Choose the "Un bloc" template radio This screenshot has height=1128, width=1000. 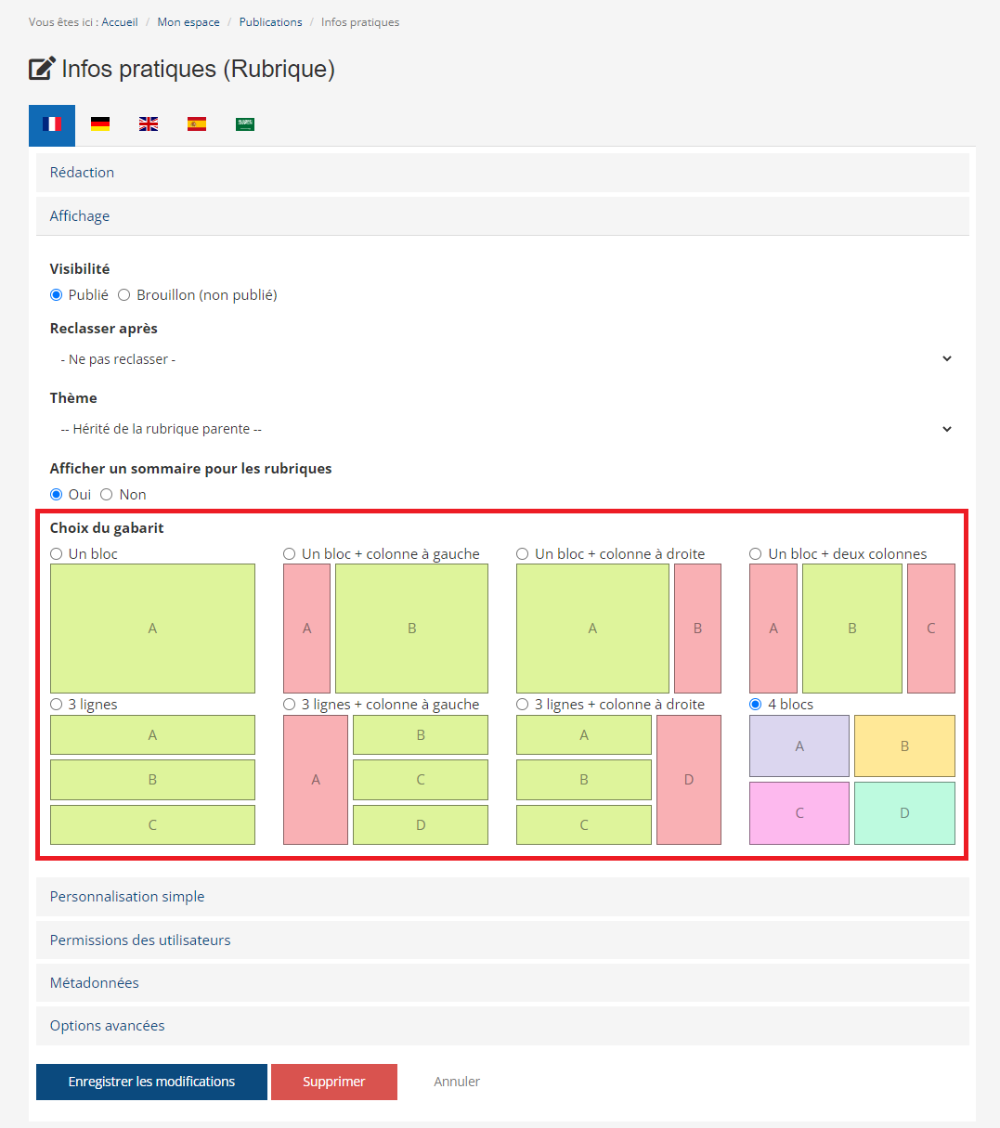pyautogui.click(x=57, y=554)
